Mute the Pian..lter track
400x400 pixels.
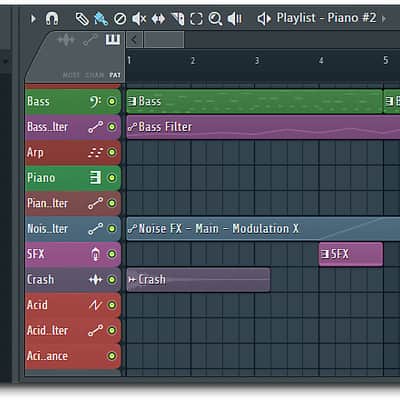pos(112,203)
